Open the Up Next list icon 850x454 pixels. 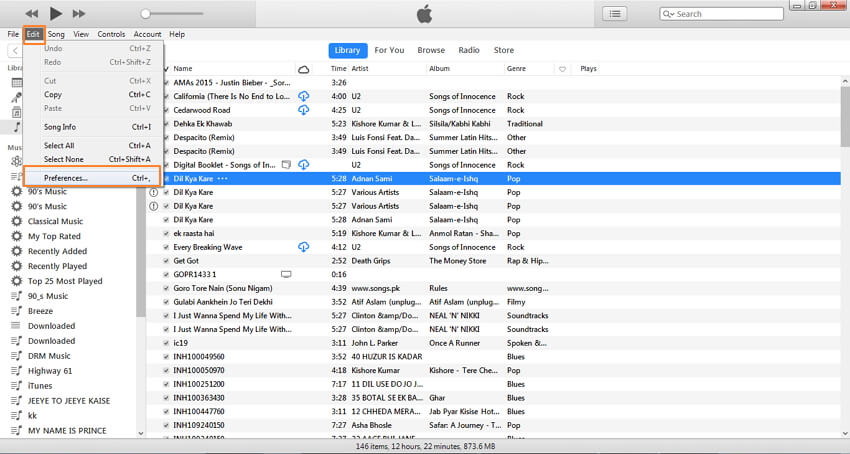(615, 14)
